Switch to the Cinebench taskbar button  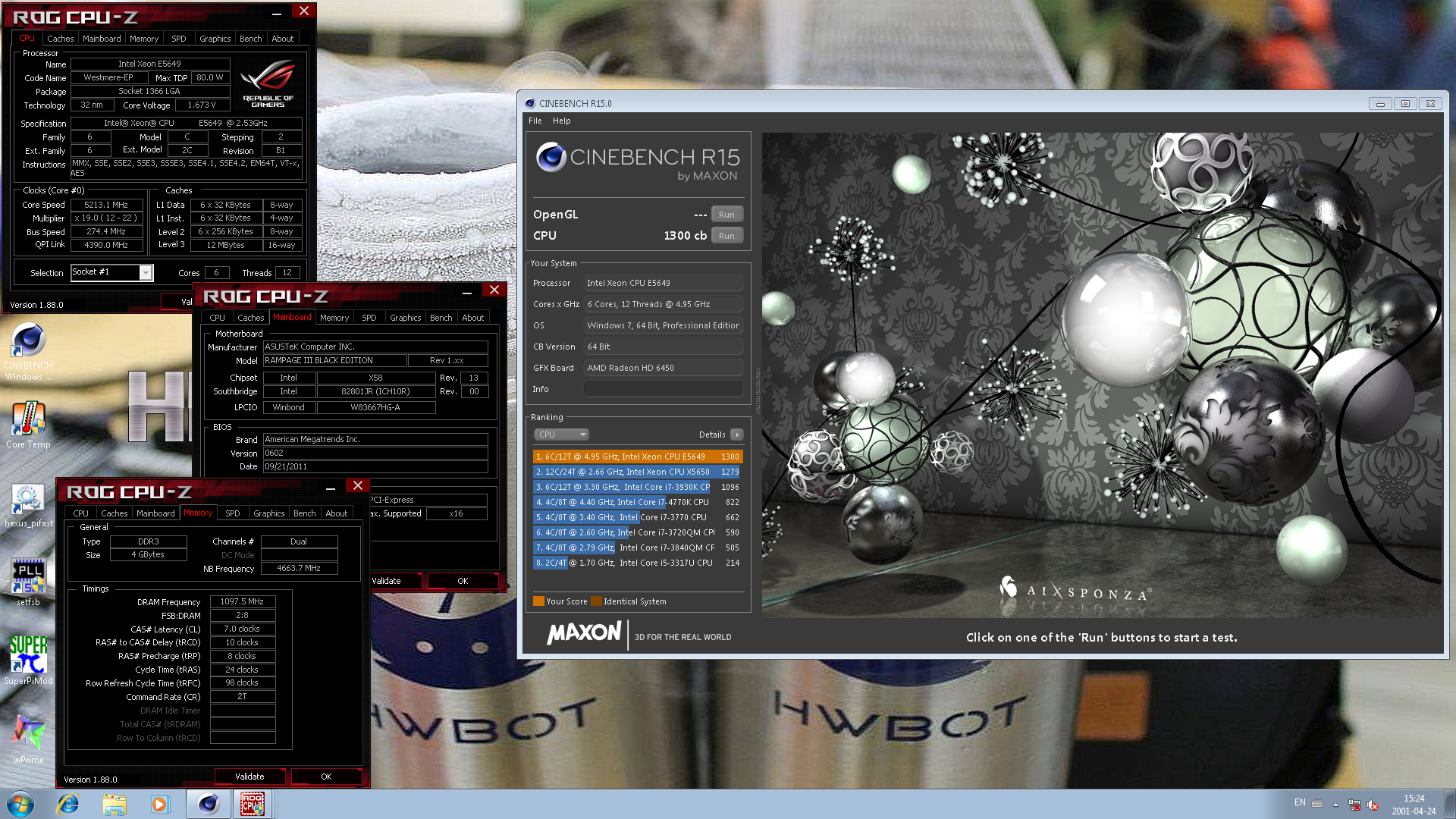pyautogui.click(x=209, y=804)
